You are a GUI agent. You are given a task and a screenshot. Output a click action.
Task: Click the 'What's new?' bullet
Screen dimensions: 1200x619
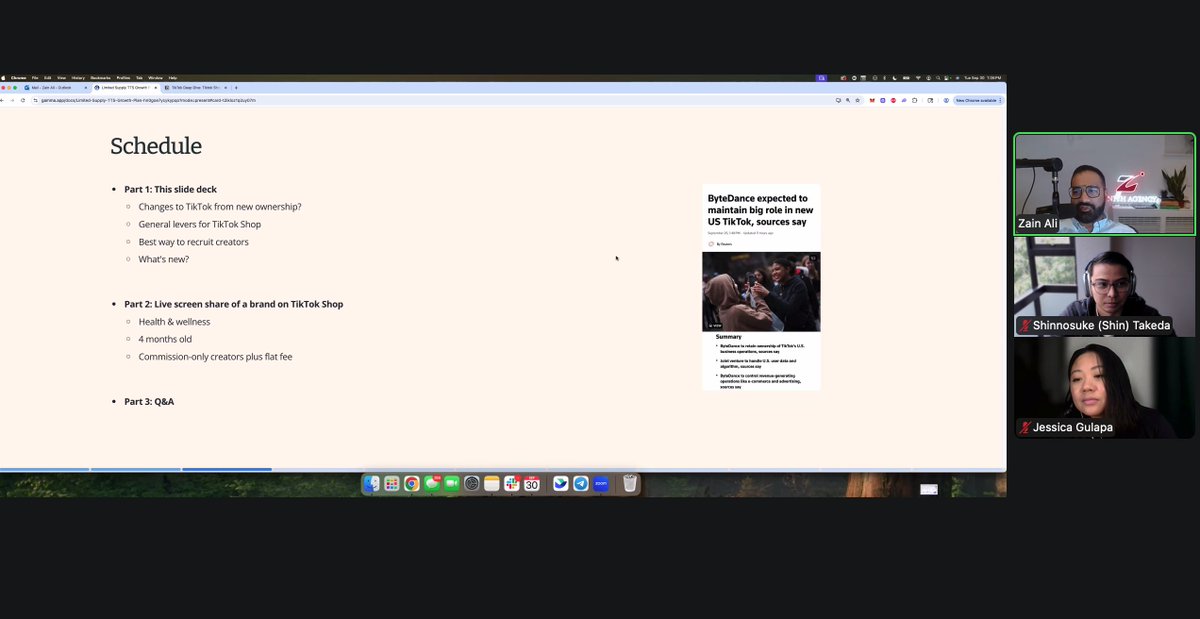(164, 259)
